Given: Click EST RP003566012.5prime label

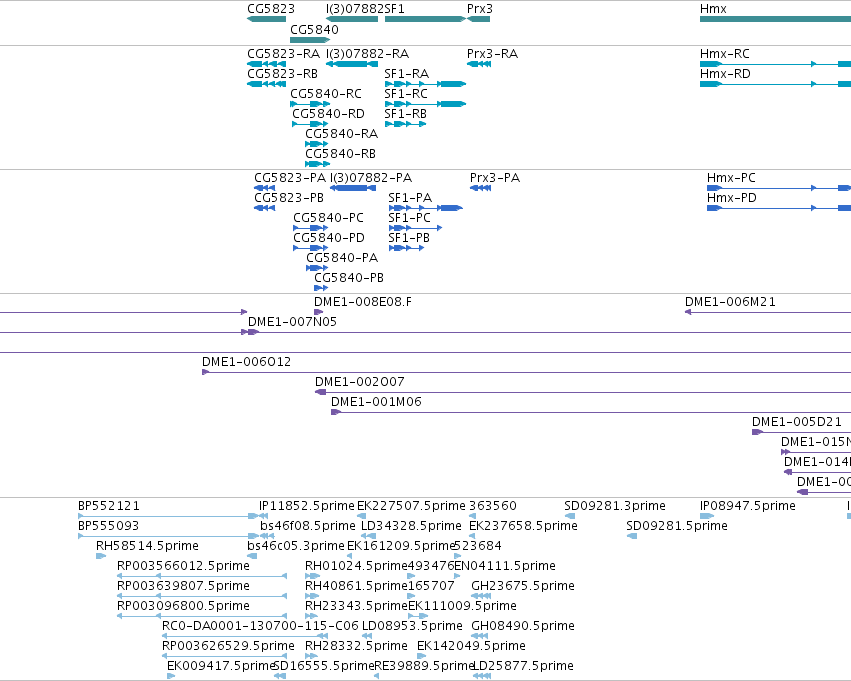Looking at the screenshot, I should [x=183, y=566].
